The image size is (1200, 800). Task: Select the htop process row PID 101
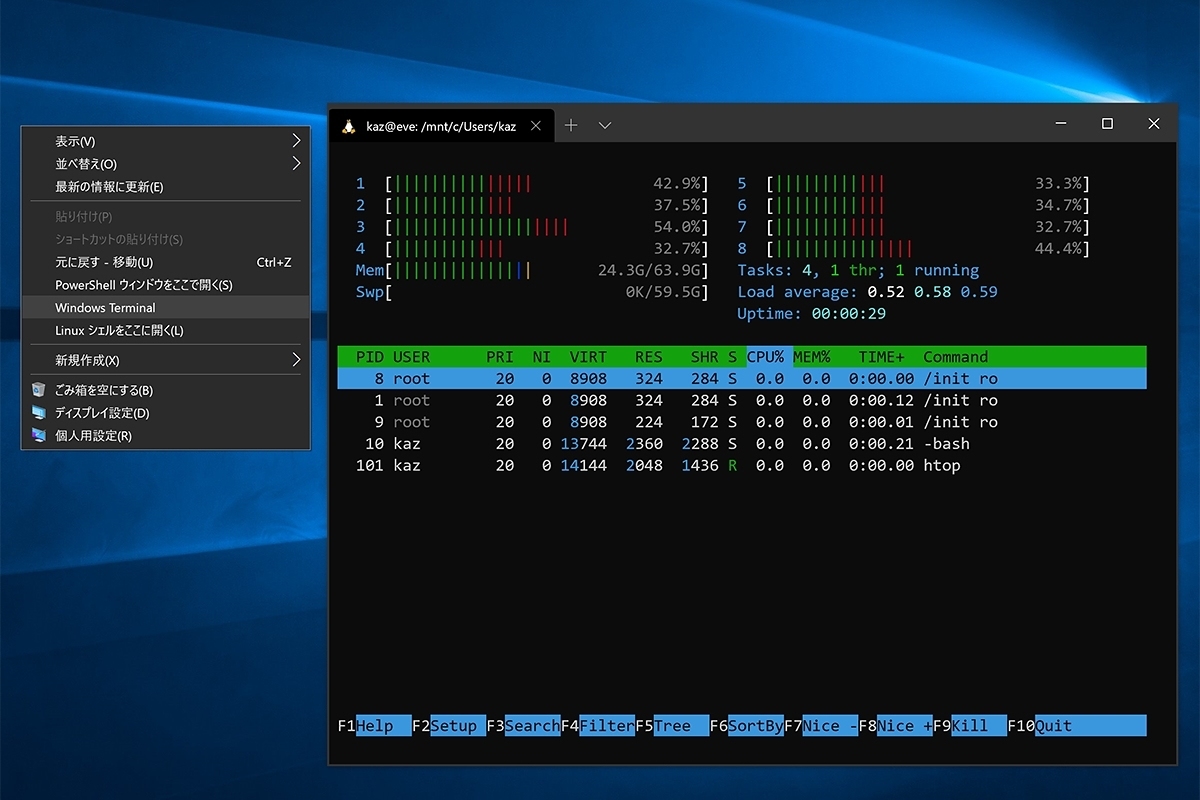(x=742, y=466)
